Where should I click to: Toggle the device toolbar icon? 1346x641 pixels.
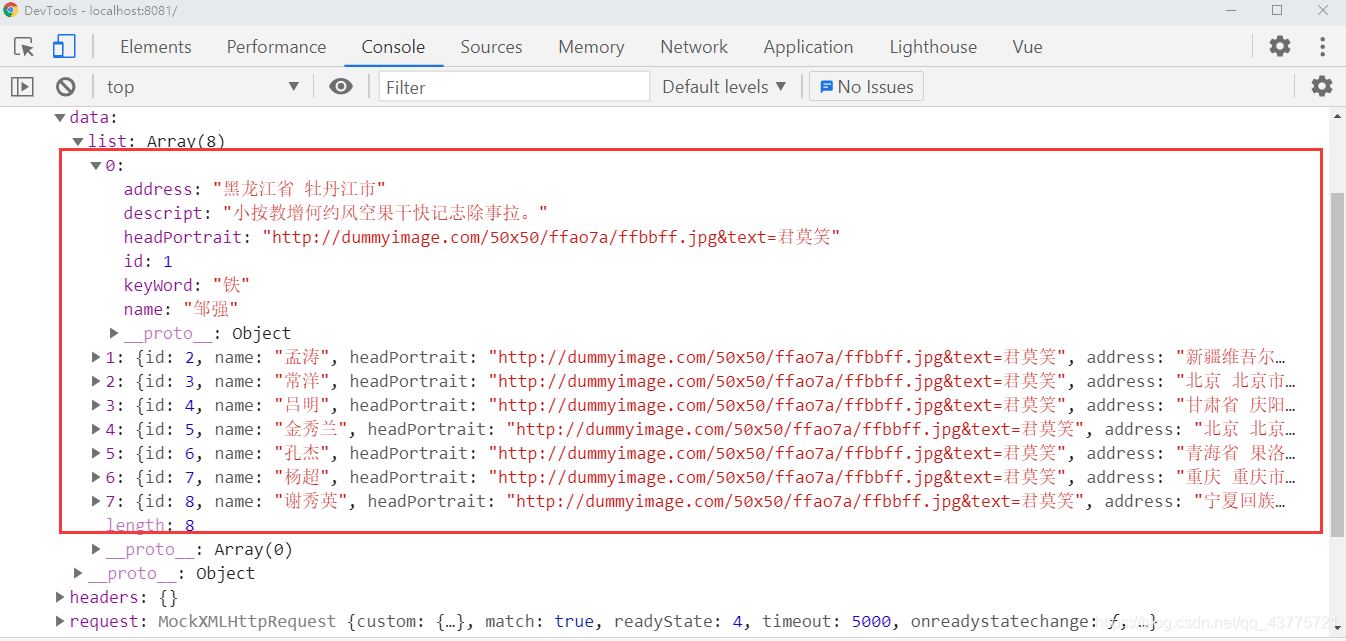(x=64, y=47)
